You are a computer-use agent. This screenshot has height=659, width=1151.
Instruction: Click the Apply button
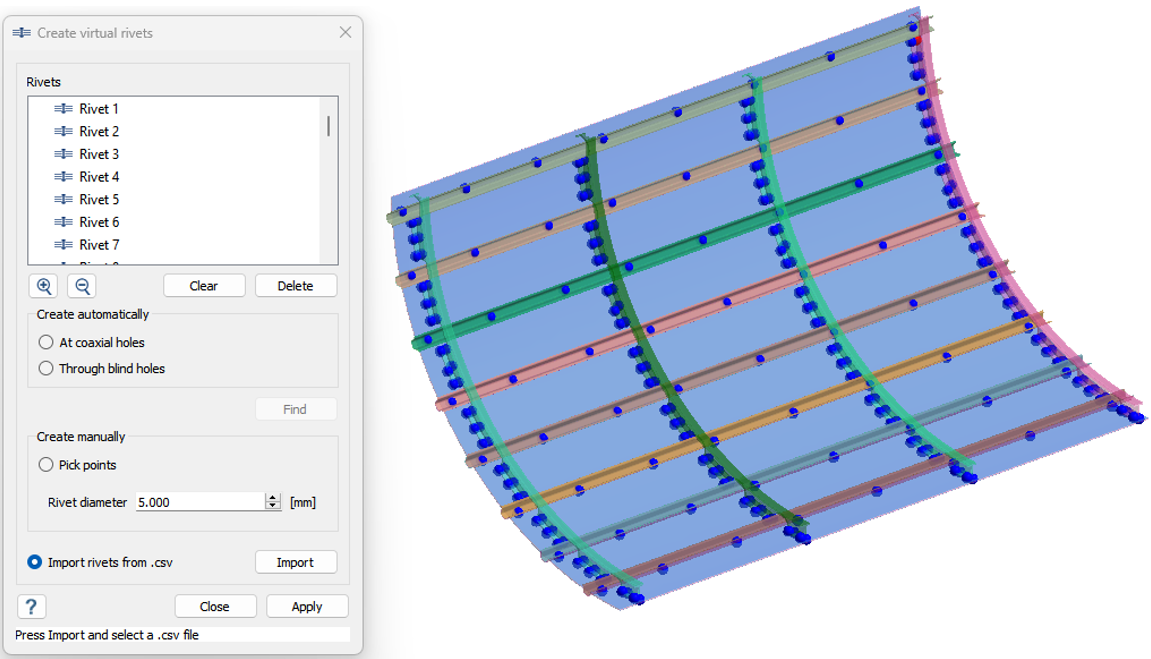[x=306, y=606]
